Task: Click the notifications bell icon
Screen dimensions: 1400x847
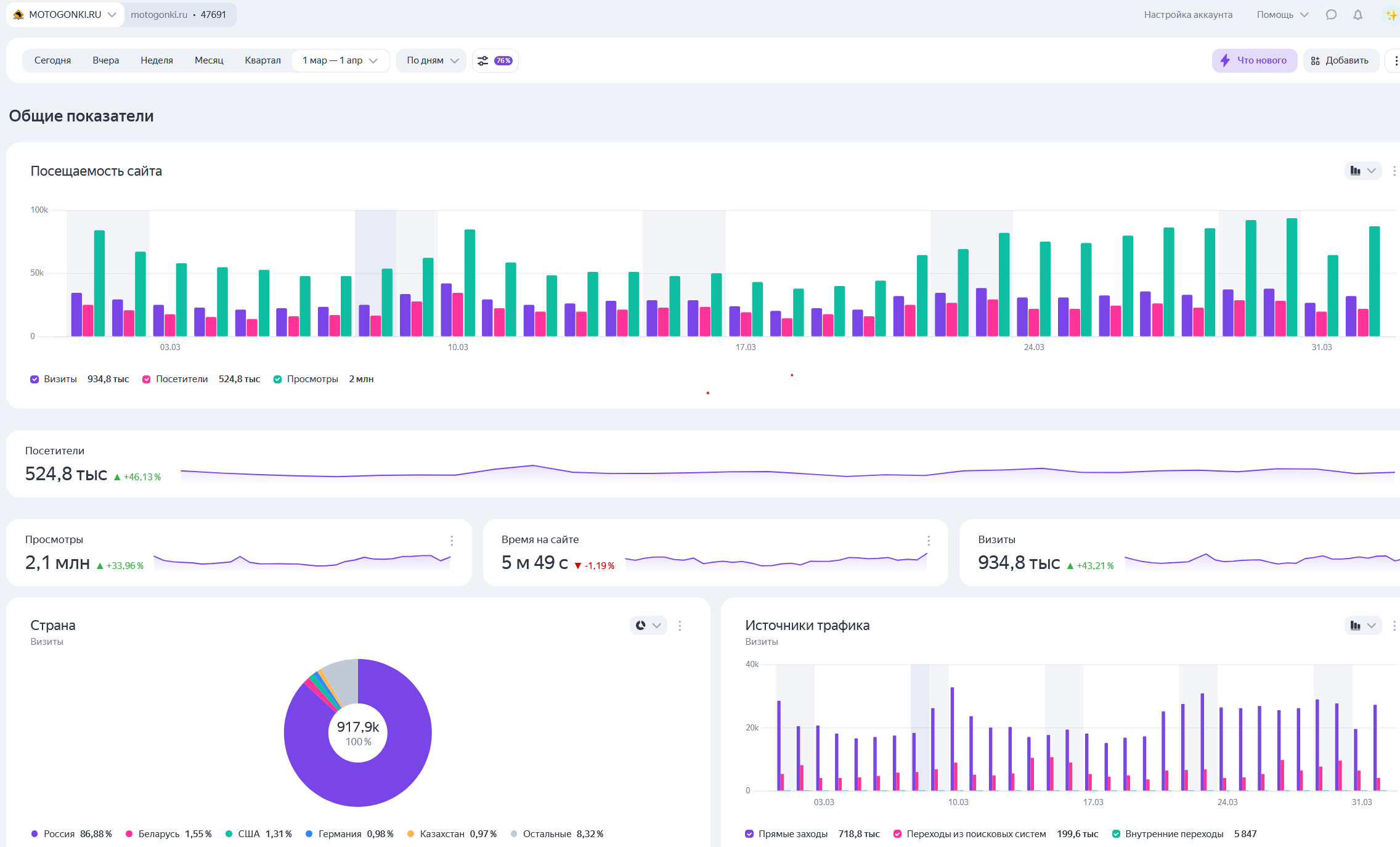Action: [x=1357, y=15]
